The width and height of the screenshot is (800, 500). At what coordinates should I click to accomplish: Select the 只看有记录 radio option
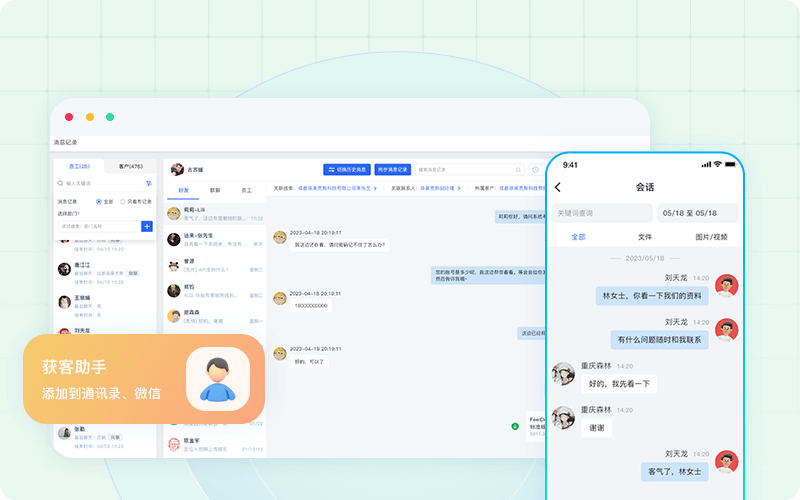pyautogui.click(x=123, y=201)
